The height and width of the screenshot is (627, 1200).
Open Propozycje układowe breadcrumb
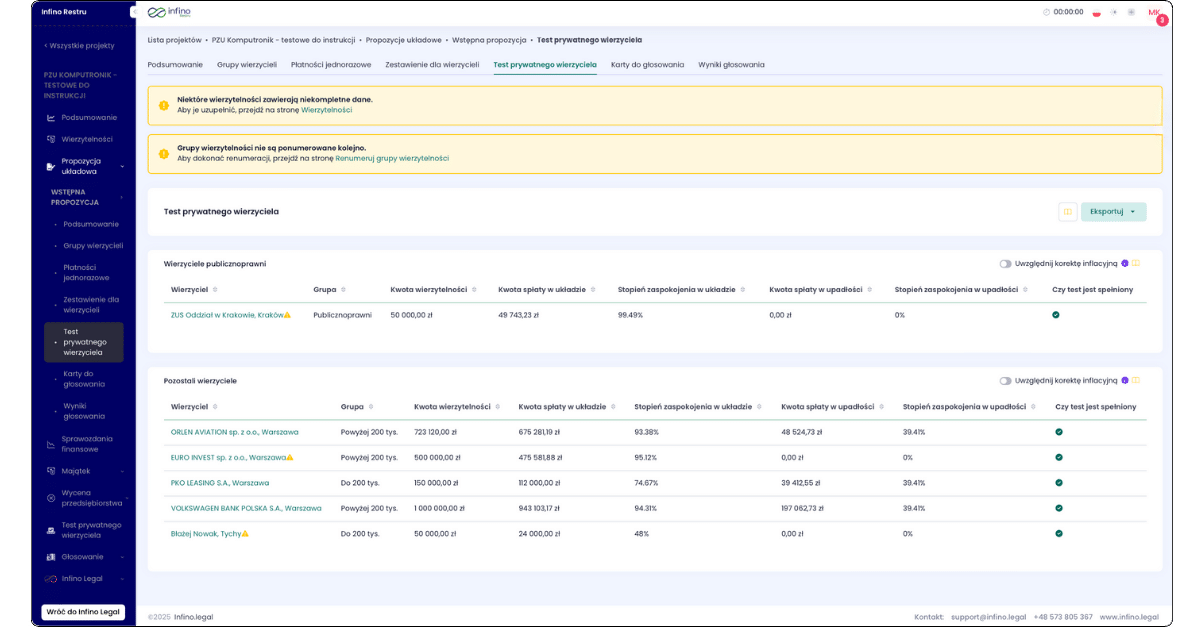pyautogui.click(x=403, y=40)
